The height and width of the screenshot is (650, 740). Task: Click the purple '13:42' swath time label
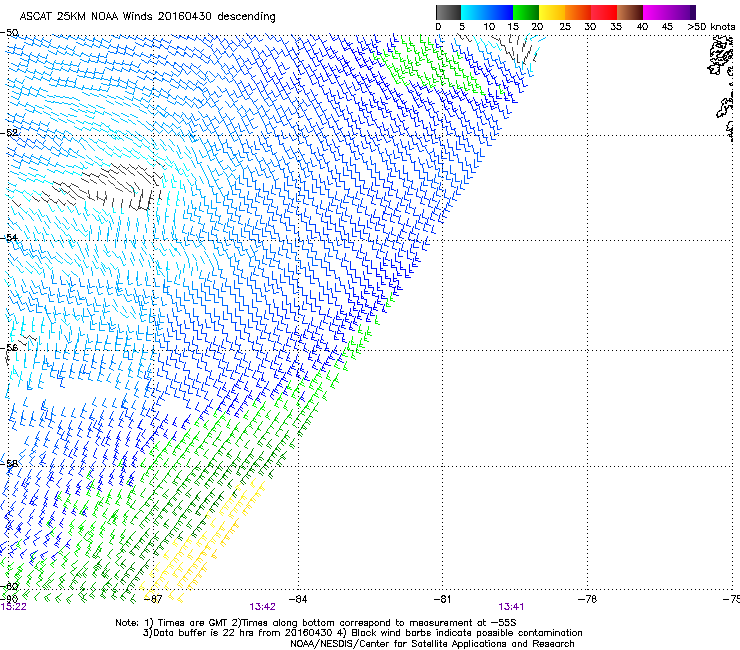262,607
